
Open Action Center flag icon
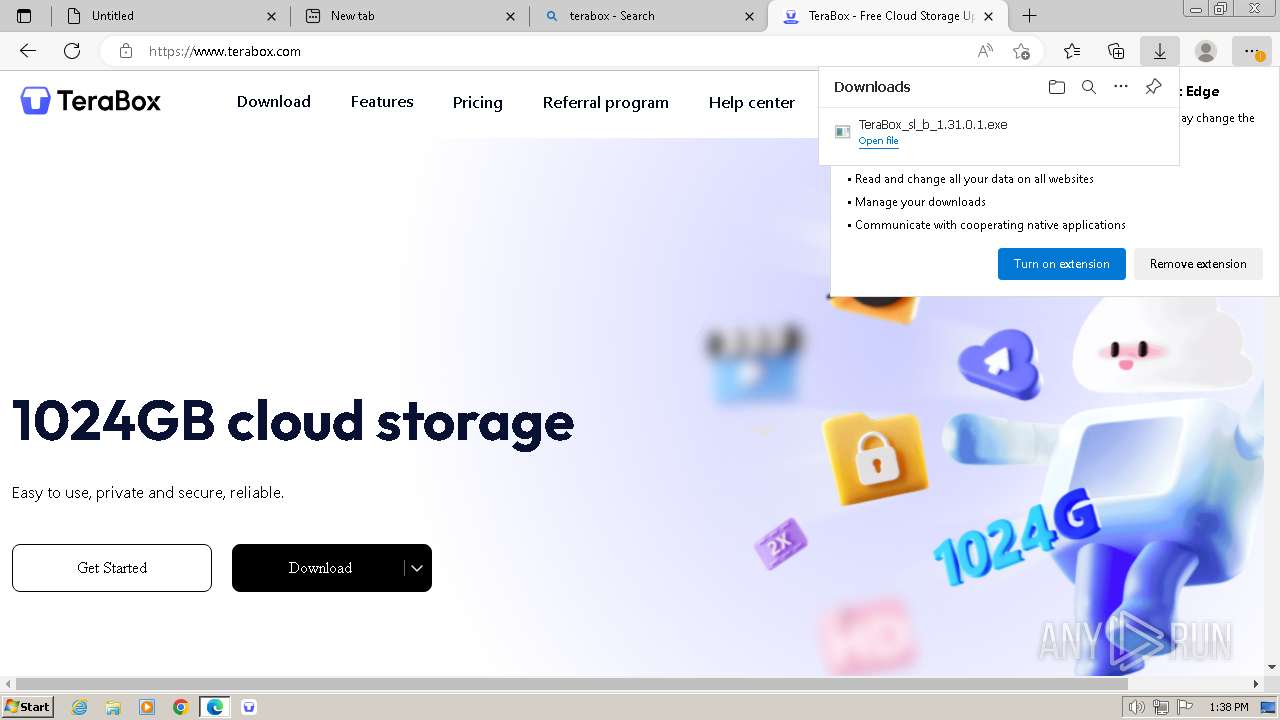pyautogui.click(x=1185, y=707)
